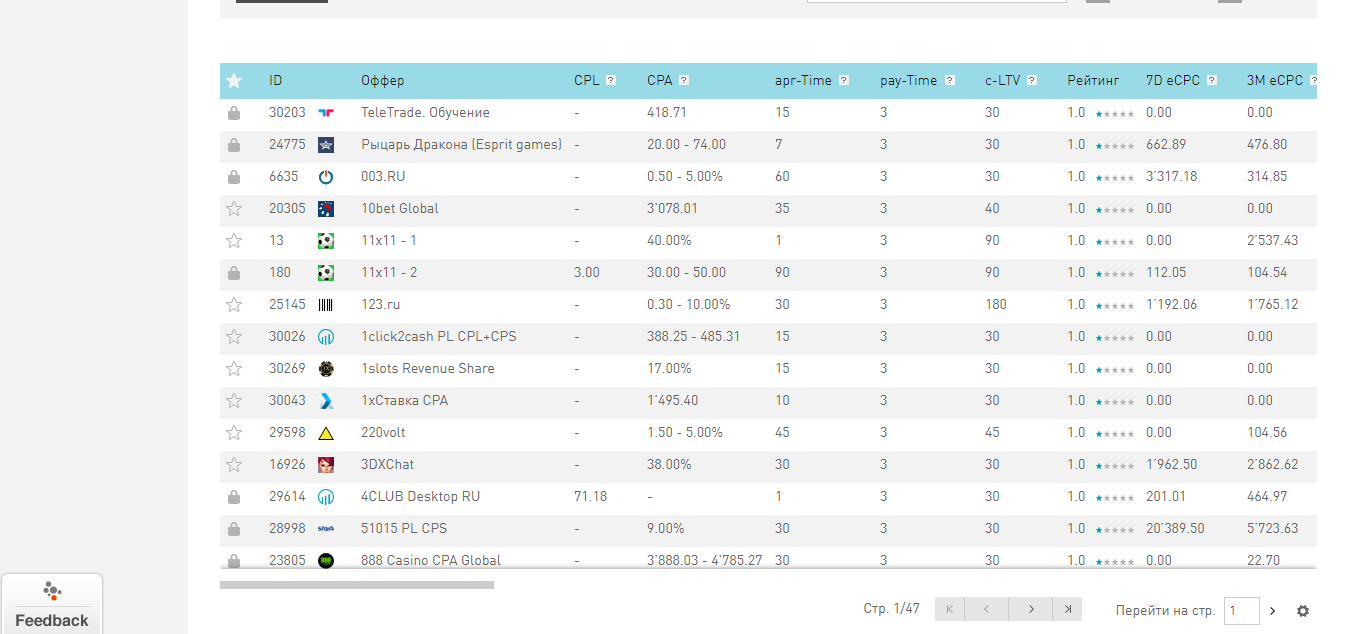Open table settings gear icon
The height and width of the screenshot is (634, 1349).
click(x=1303, y=611)
